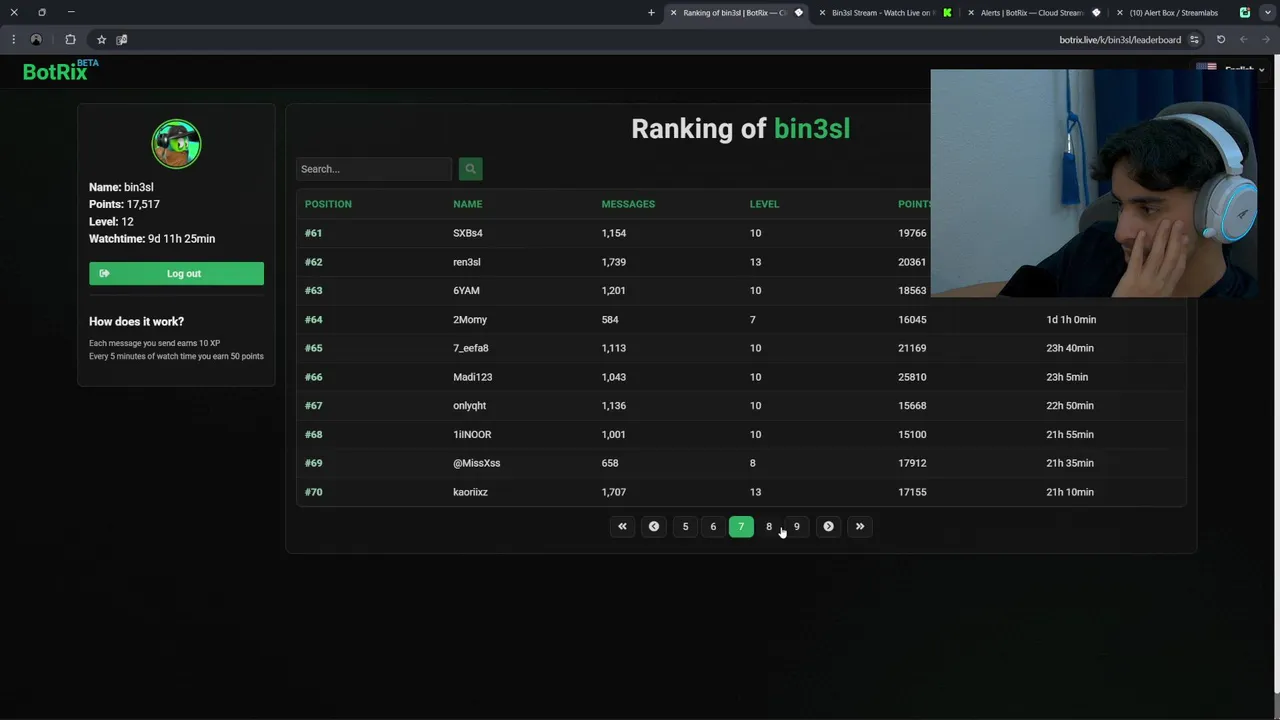The width and height of the screenshot is (1280, 720).
Task: Go to leaderboard page 5
Action: tap(685, 526)
